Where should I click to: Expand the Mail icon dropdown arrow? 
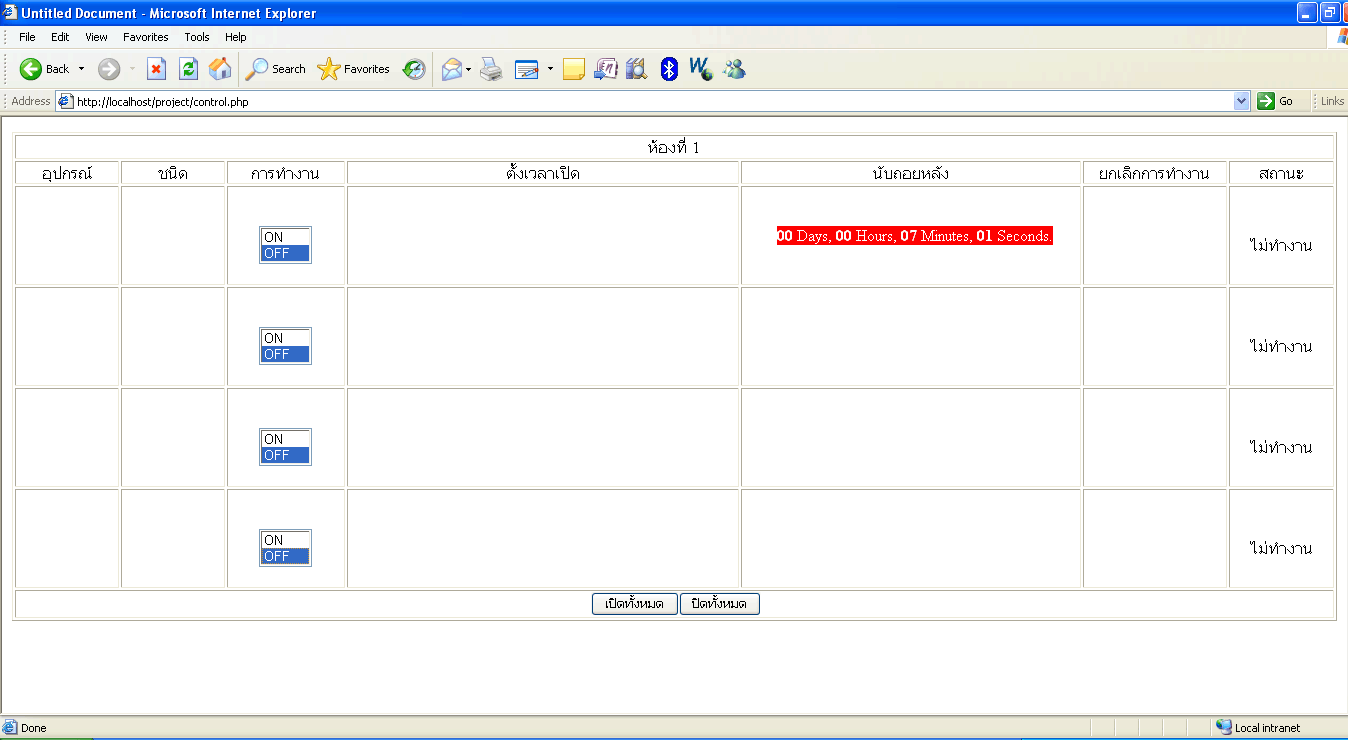[x=469, y=69]
